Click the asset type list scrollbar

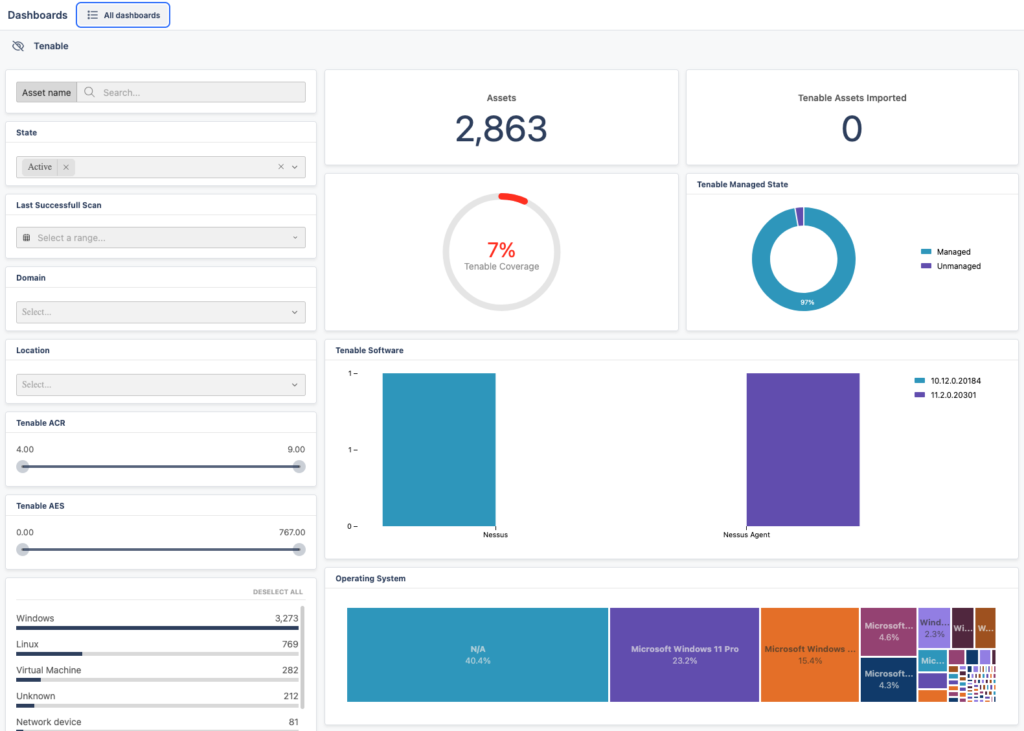[302, 657]
